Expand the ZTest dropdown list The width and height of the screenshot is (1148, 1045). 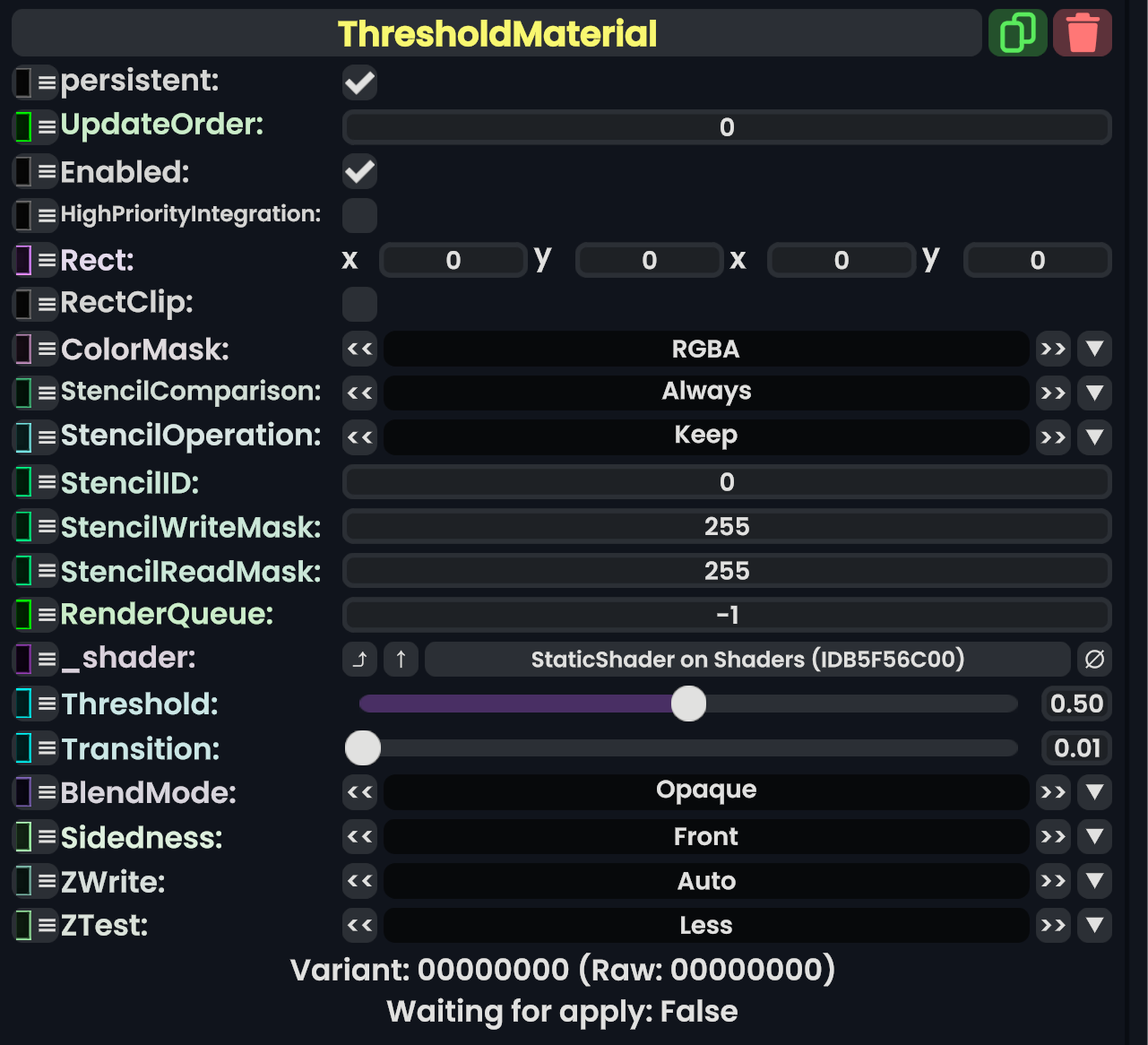(x=1094, y=925)
